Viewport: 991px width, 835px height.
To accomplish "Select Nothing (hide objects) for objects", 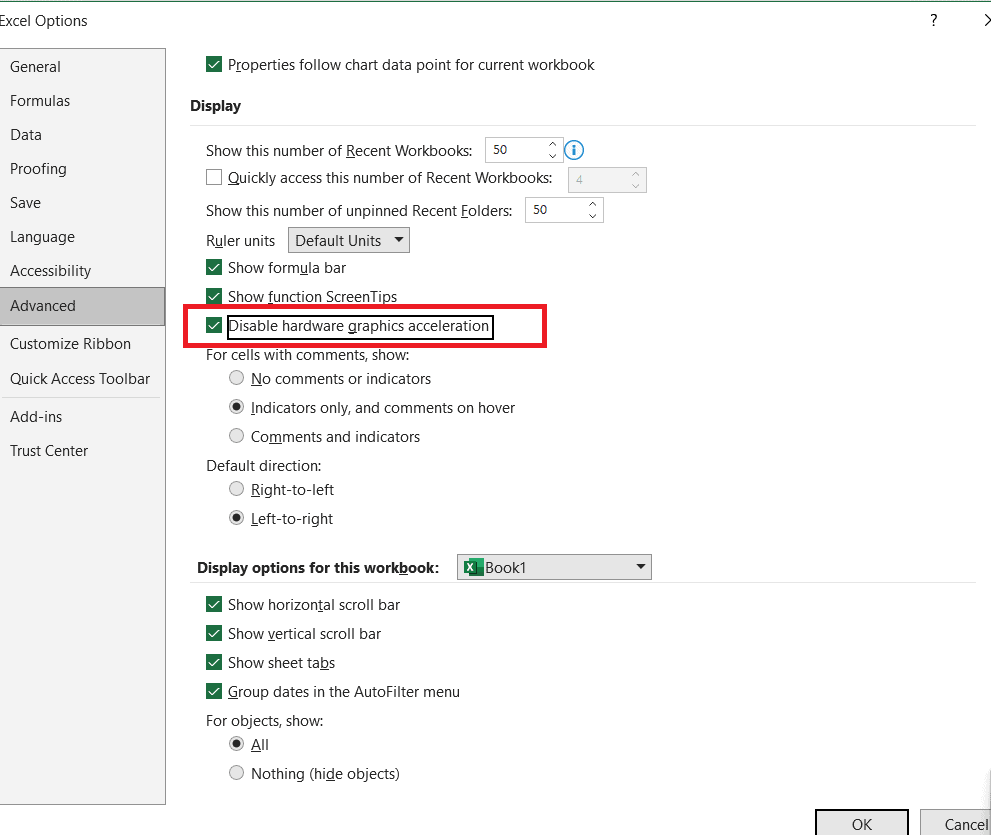I will (236, 773).
